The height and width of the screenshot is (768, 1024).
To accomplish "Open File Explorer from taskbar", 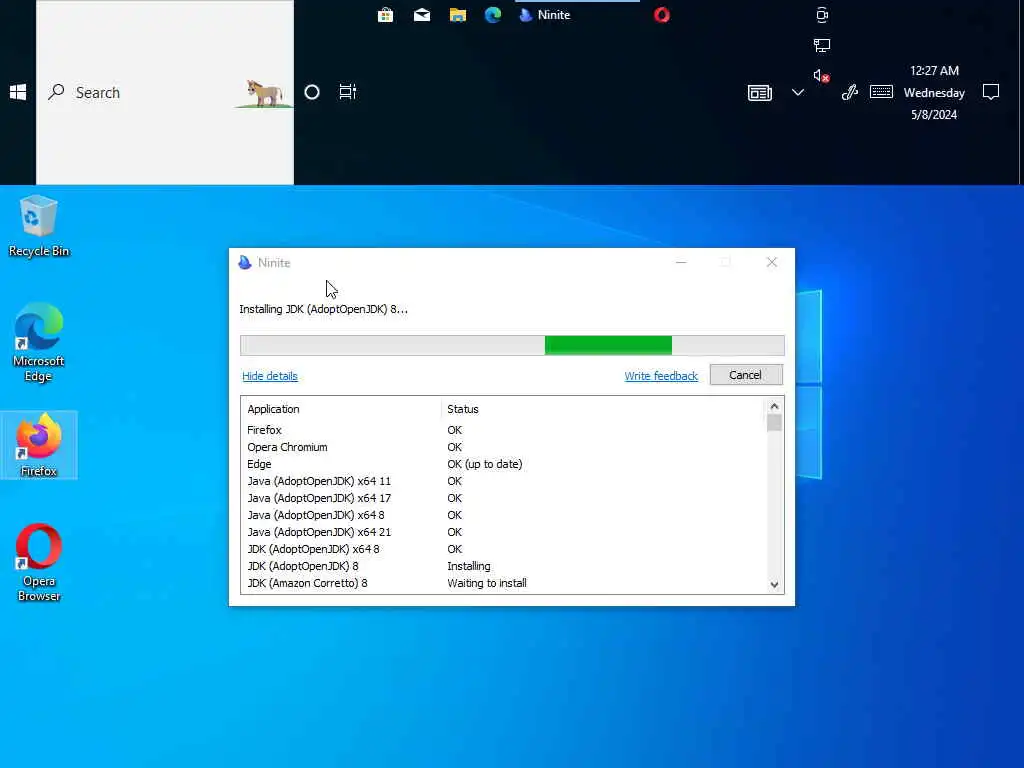I will click(x=458, y=14).
